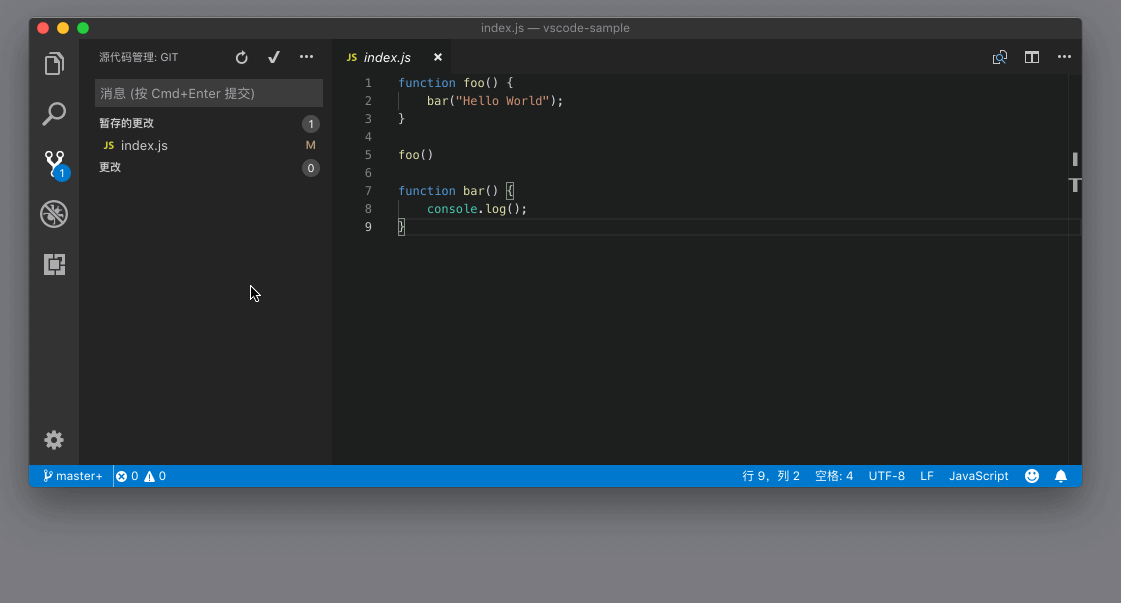Open editor more actions ellipsis menu
The image size is (1121, 603).
point(1064,58)
